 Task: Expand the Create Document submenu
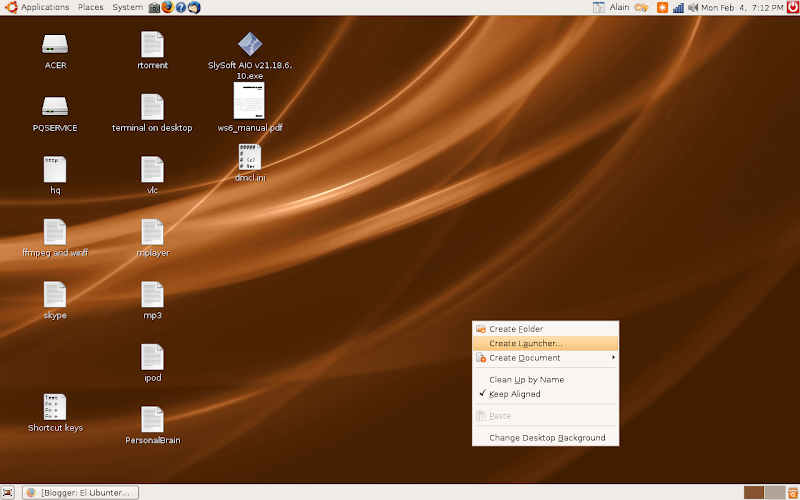546,358
